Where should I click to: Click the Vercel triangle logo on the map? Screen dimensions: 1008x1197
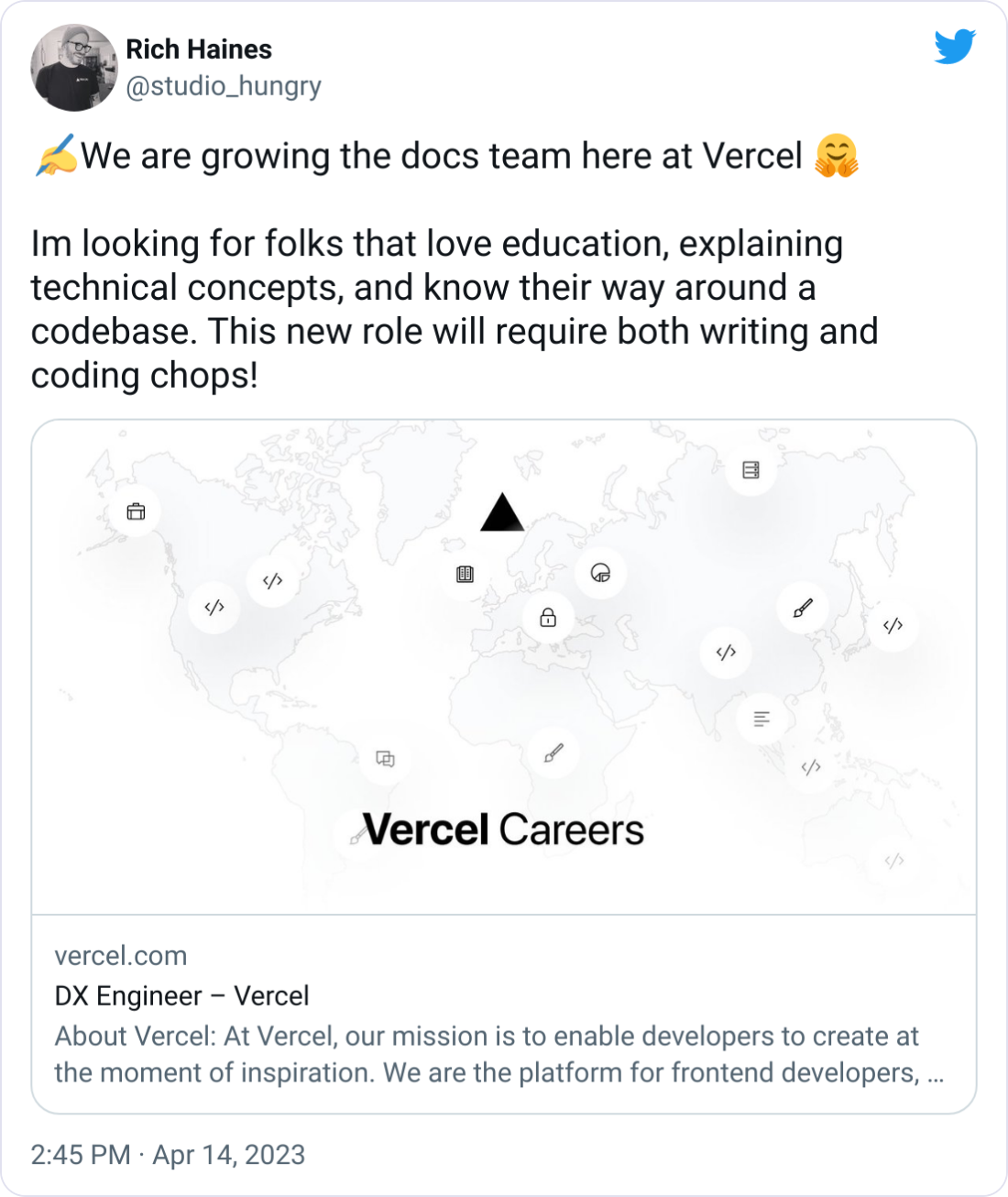point(501,515)
